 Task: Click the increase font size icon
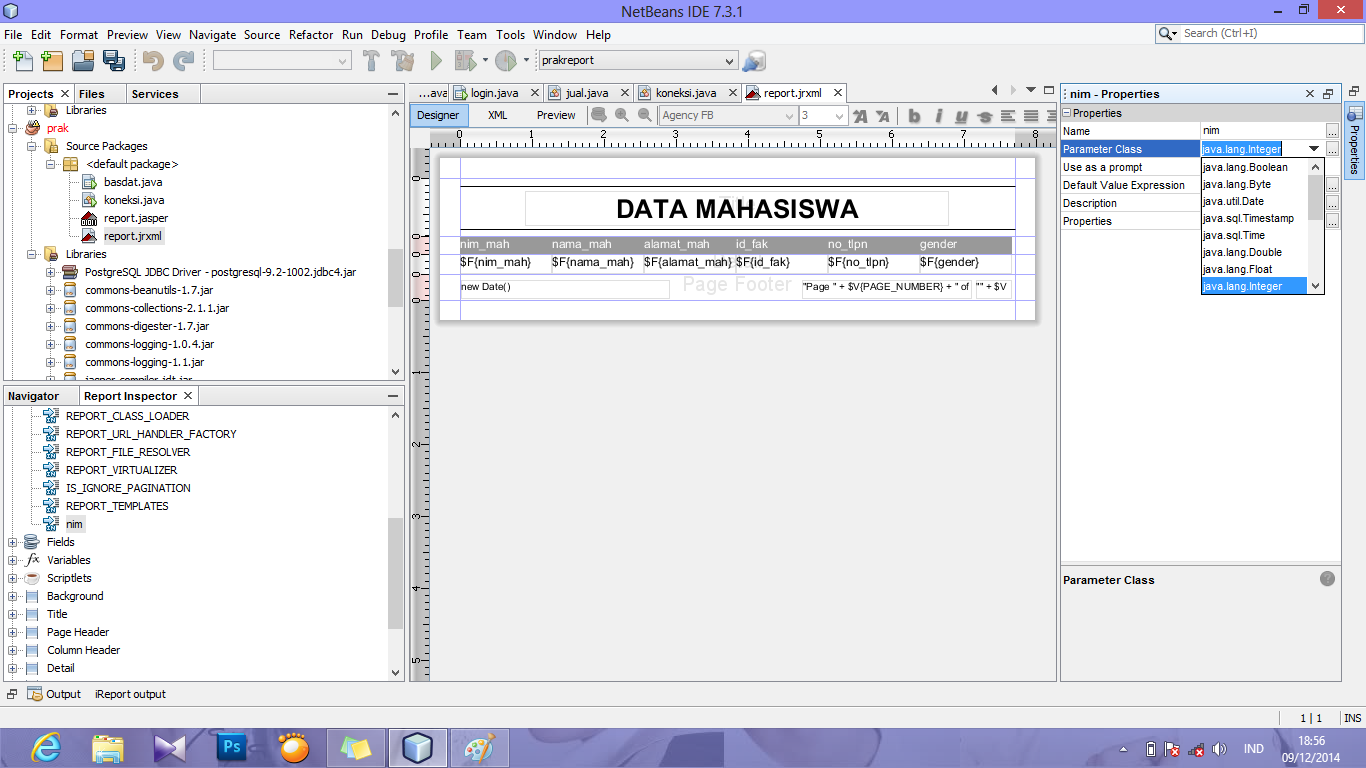860,115
